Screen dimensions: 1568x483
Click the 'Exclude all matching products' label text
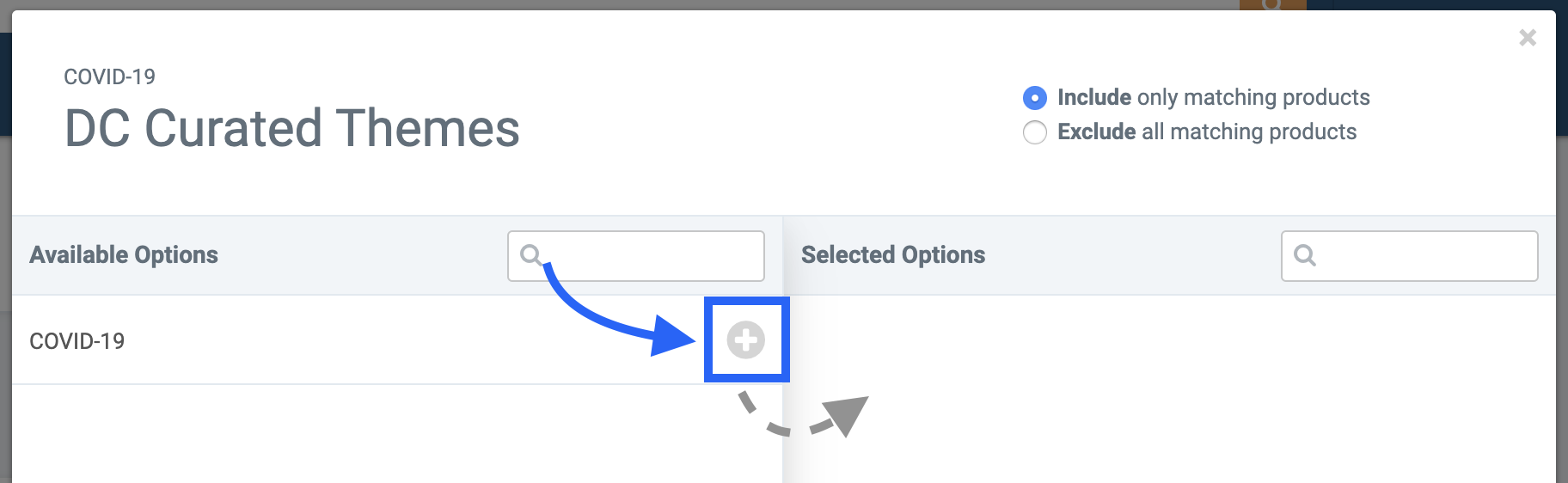(x=1207, y=131)
